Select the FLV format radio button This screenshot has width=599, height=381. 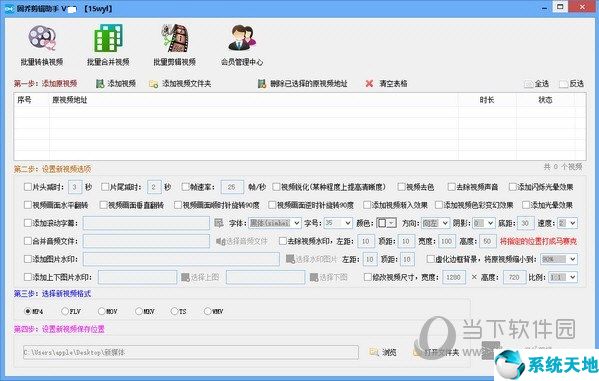(65, 311)
